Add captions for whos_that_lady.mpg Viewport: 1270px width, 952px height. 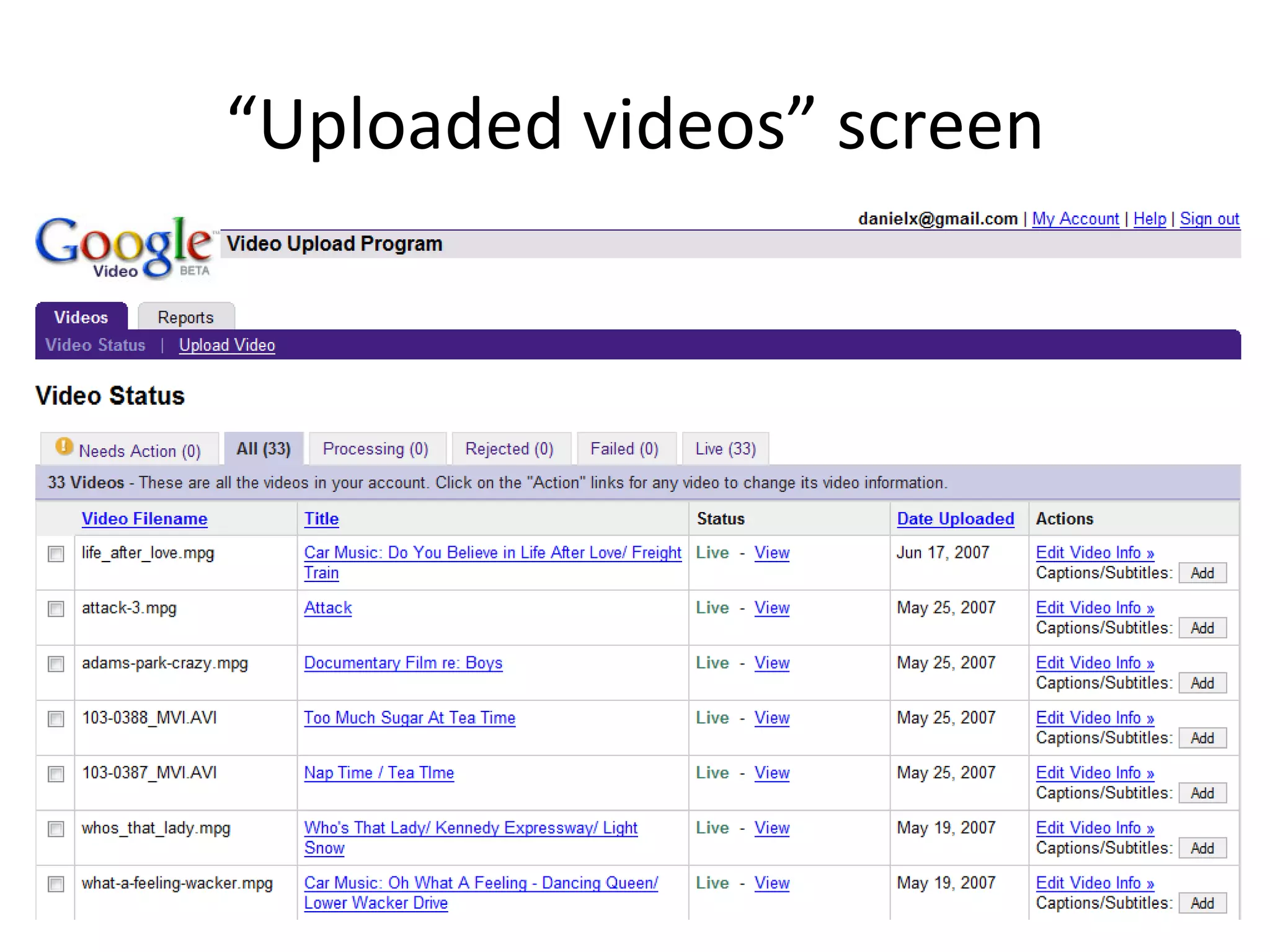pos(1202,848)
